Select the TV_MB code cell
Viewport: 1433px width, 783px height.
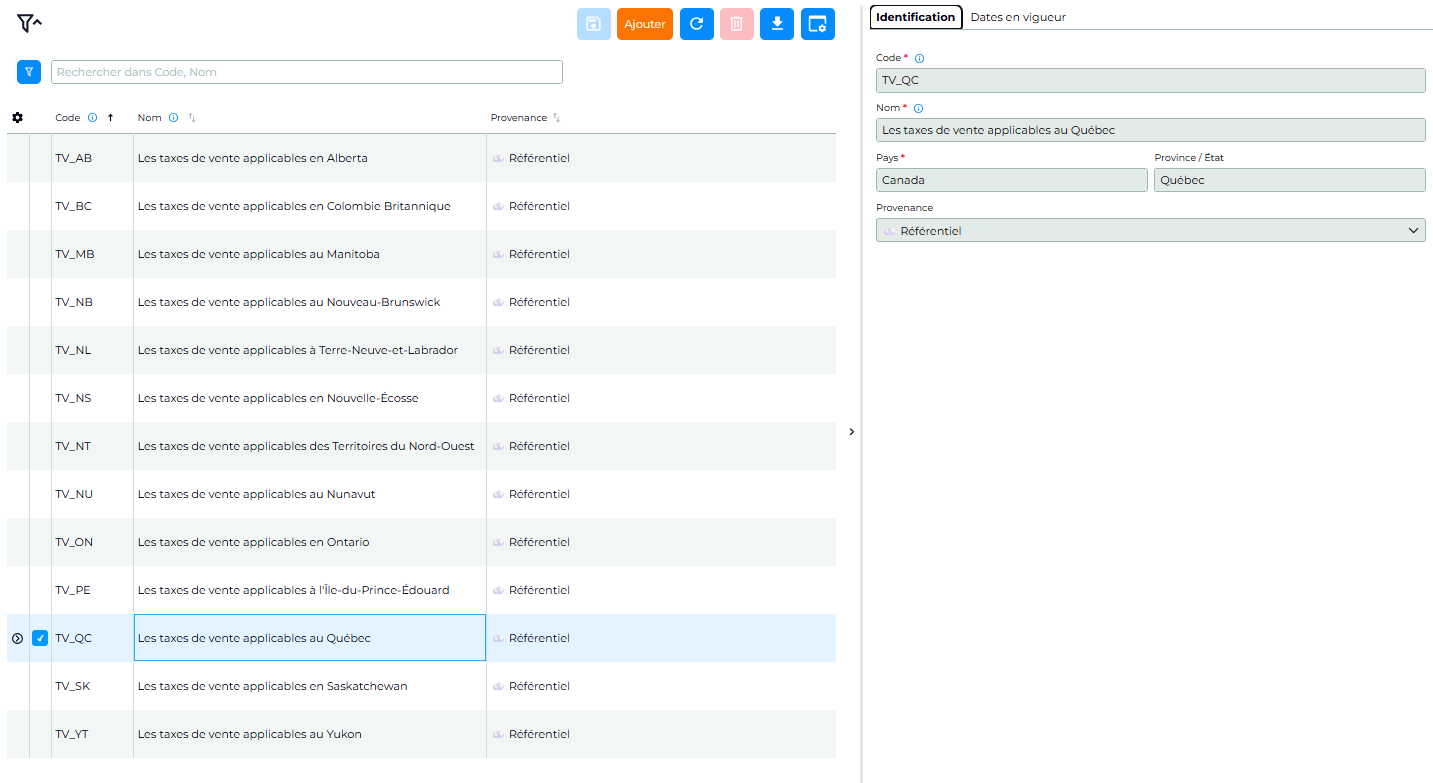click(75, 254)
